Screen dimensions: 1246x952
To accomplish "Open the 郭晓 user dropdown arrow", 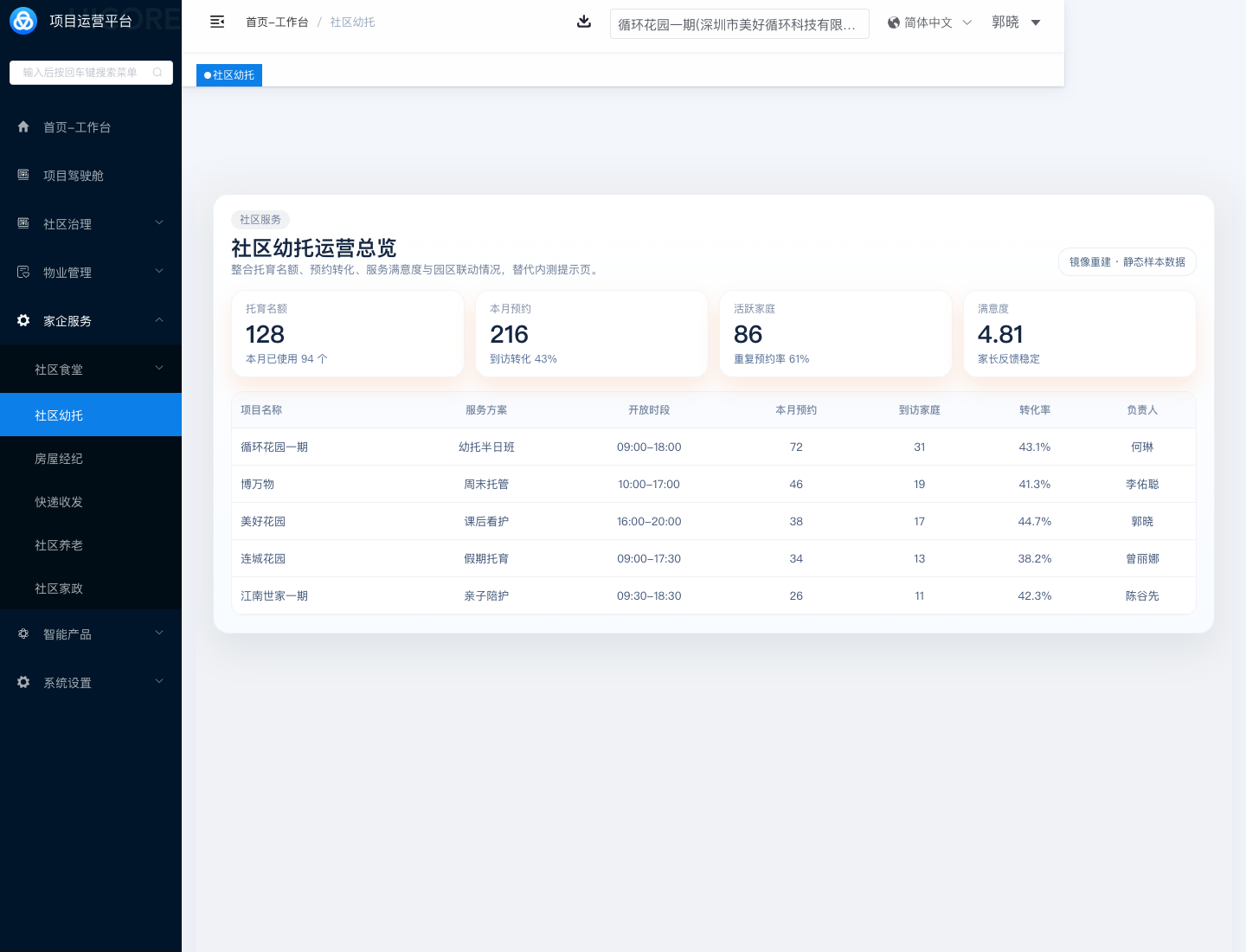I will click(1036, 23).
